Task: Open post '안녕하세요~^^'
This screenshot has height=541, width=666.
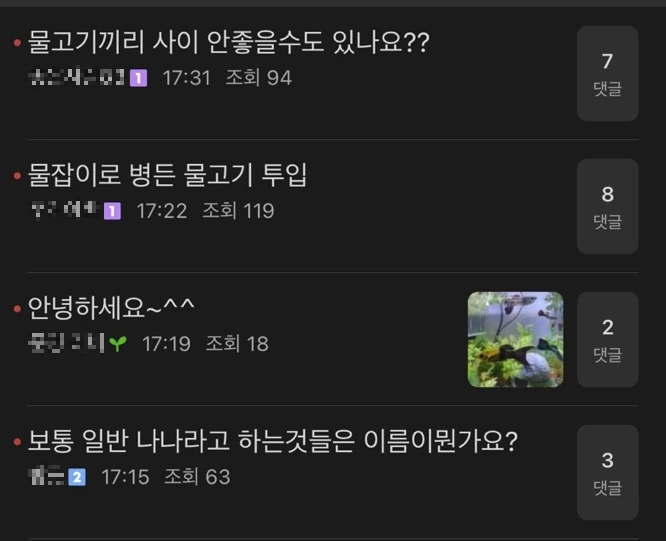Action: (111, 307)
